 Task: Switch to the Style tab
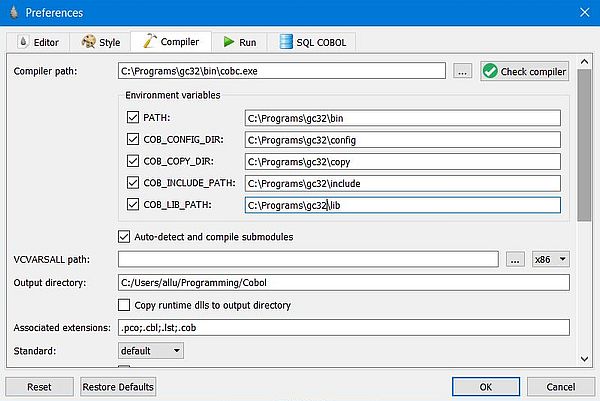click(101, 42)
